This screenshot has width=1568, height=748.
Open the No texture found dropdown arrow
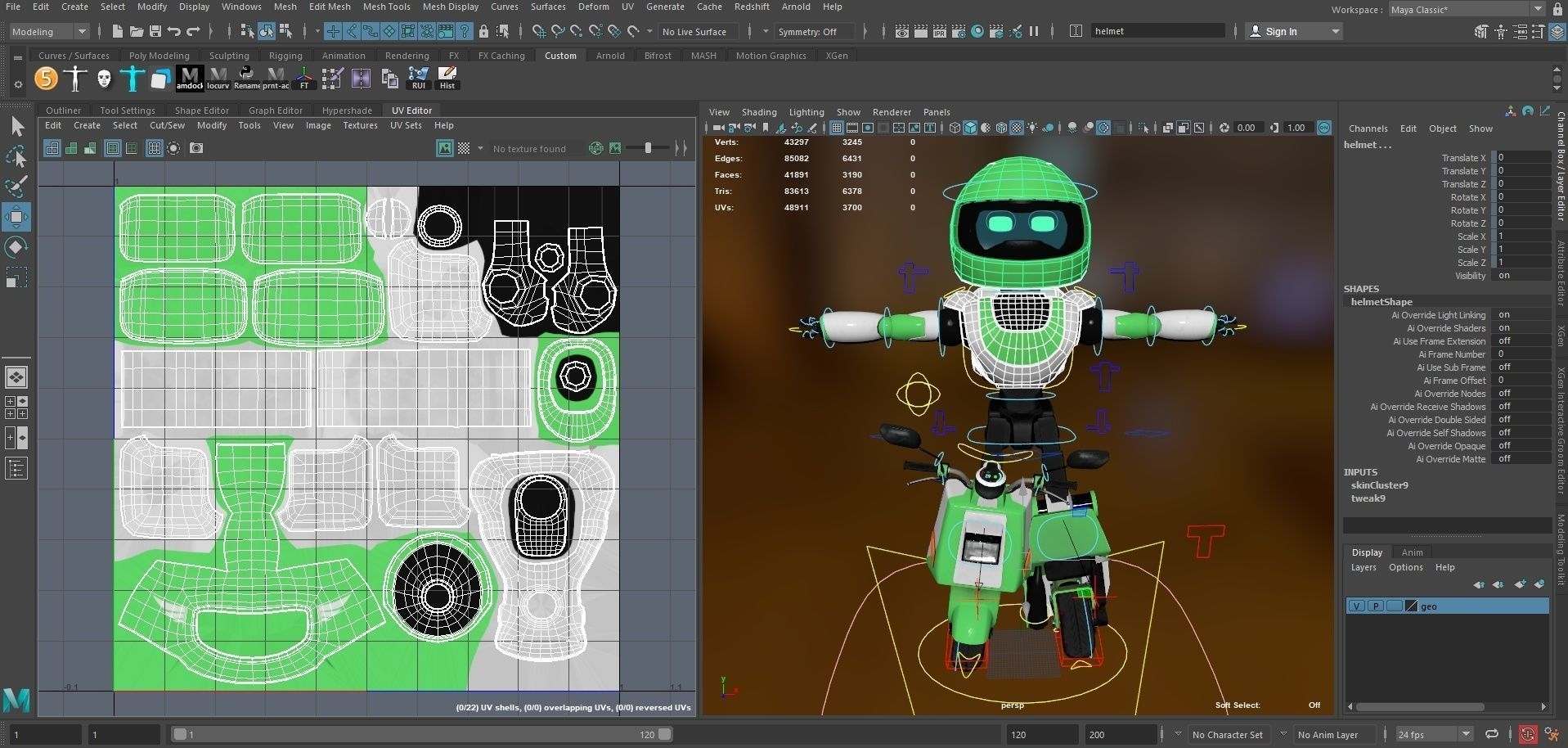point(480,148)
